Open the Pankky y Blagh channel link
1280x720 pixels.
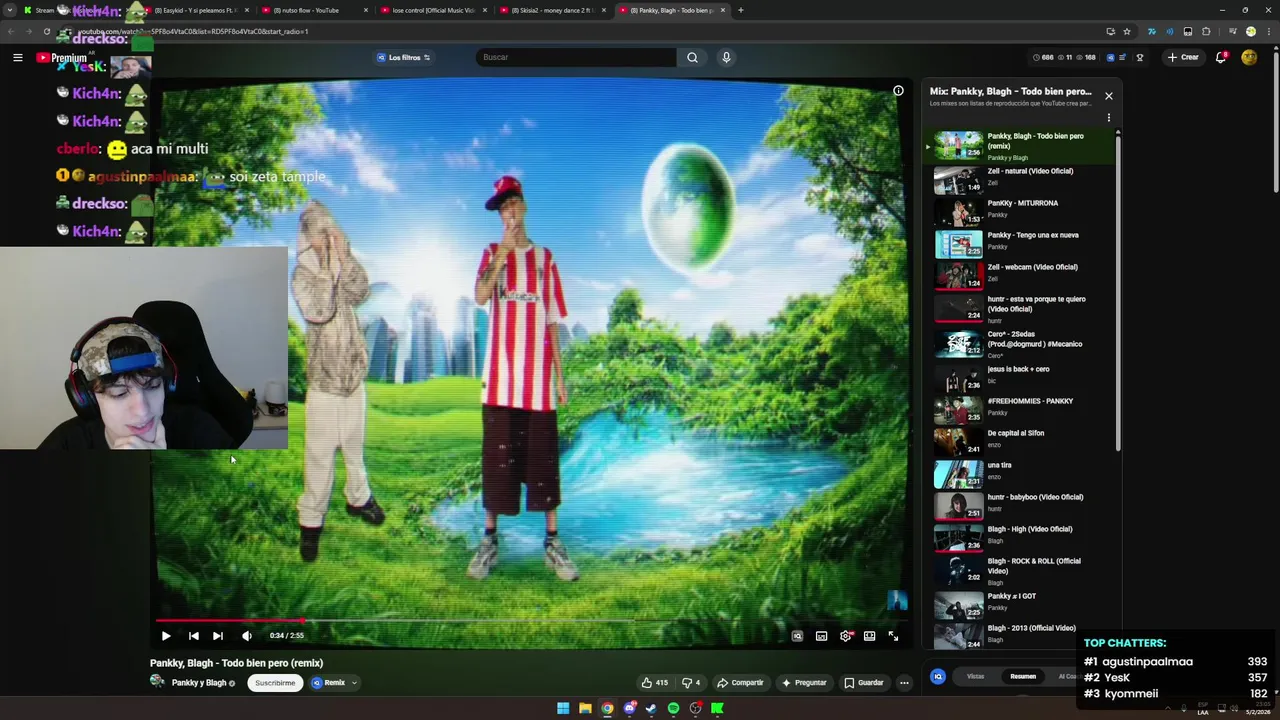point(198,683)
